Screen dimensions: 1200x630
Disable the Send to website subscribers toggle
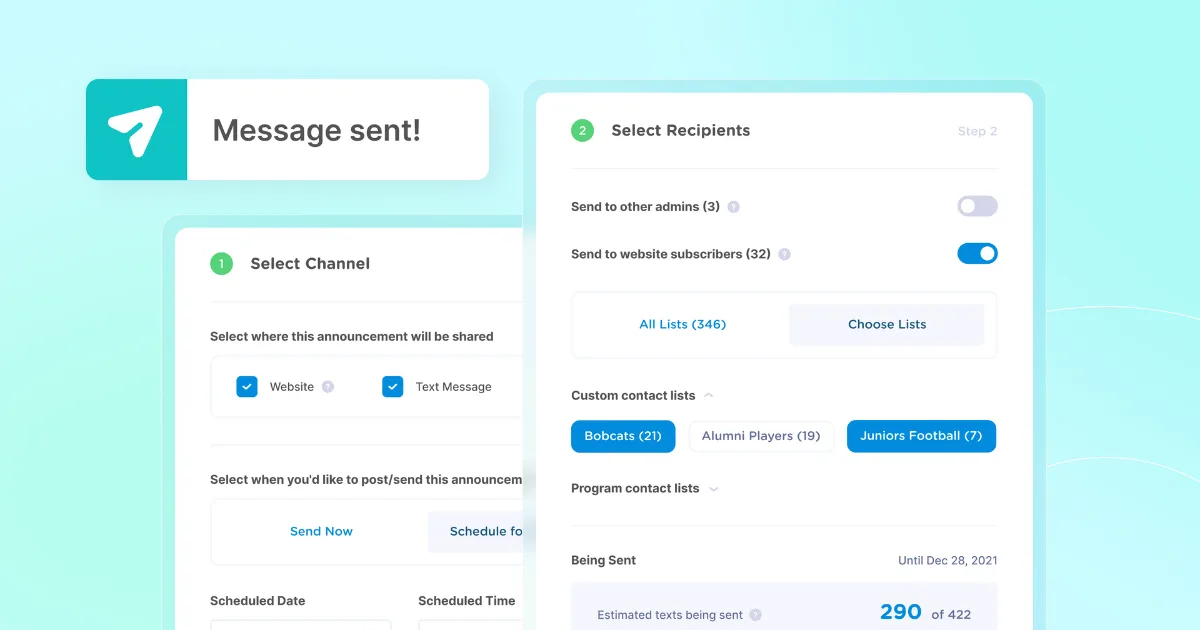[977, 253]
